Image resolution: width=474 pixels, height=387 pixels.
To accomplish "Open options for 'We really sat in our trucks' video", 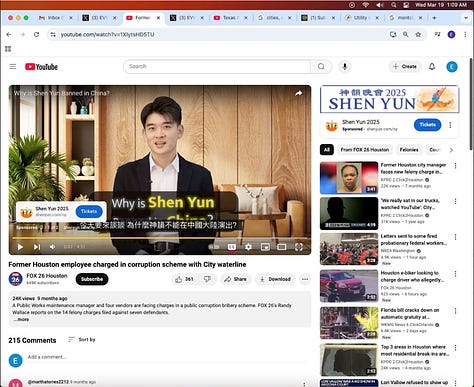I will pos(455,201).
